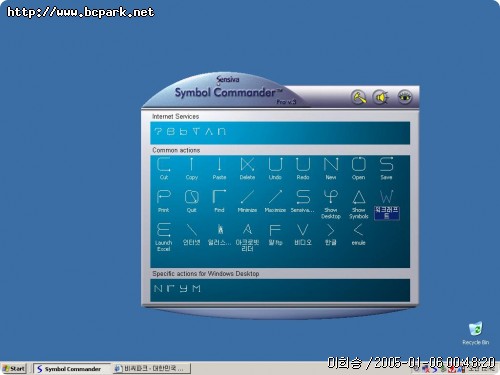Open the hammer tools icon in header
This screenshot has width=500, height=375.
click(x=359, y=97)
